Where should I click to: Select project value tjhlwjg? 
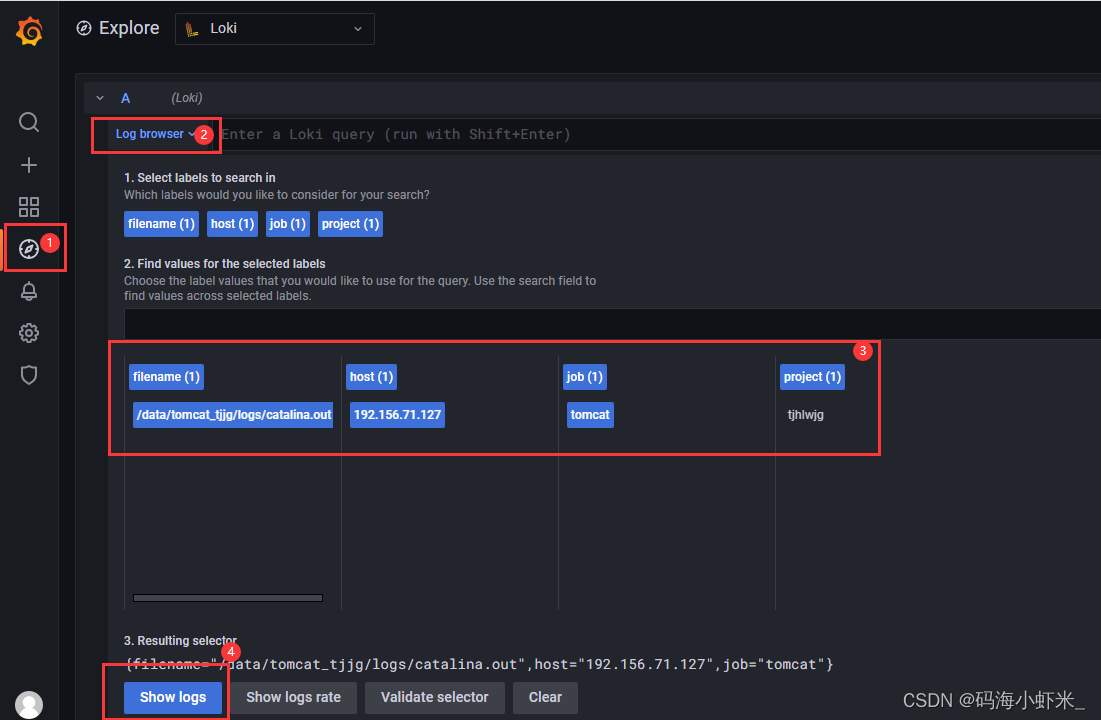click(805, 415)
